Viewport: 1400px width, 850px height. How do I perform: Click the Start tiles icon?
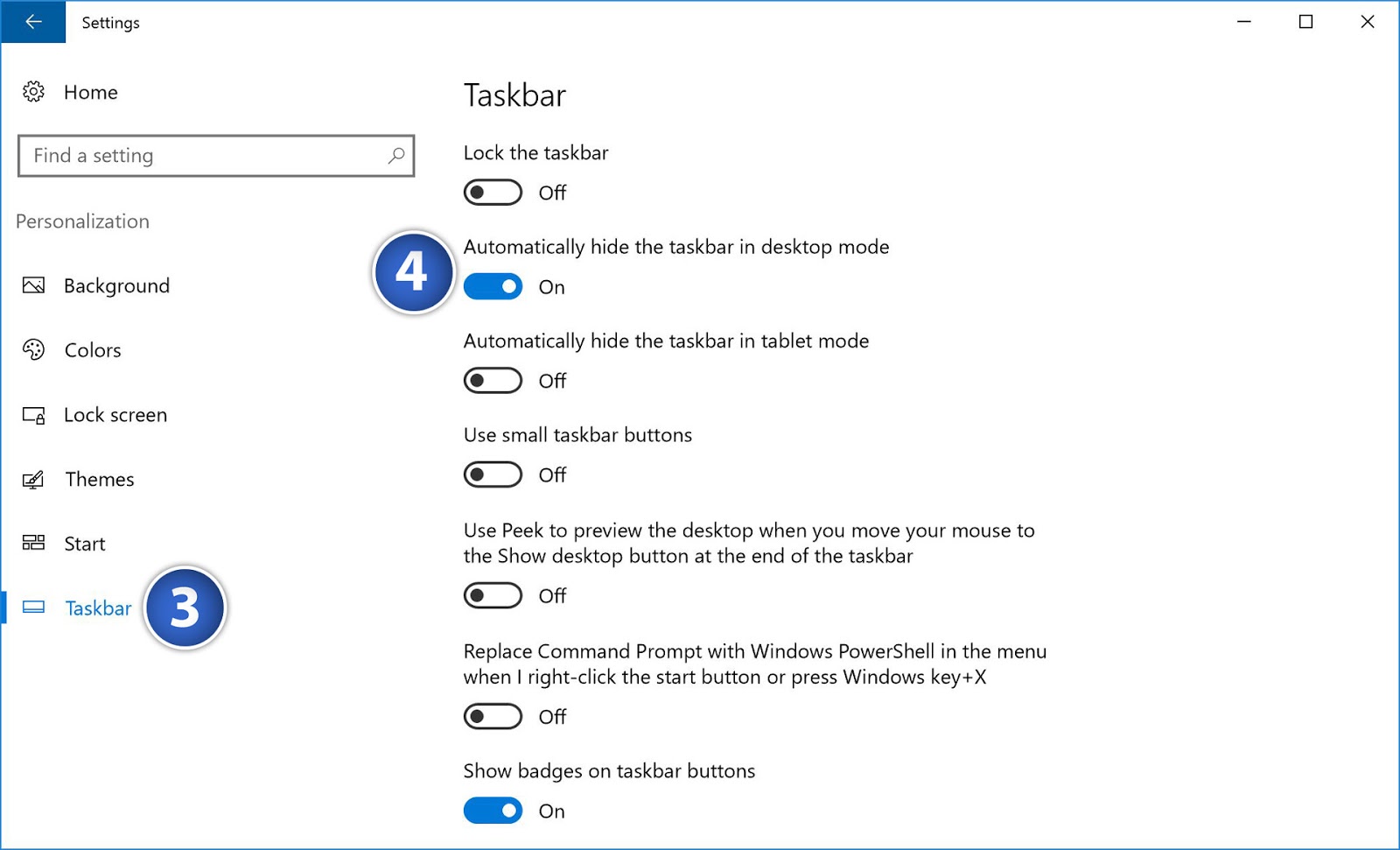[33, 543]
